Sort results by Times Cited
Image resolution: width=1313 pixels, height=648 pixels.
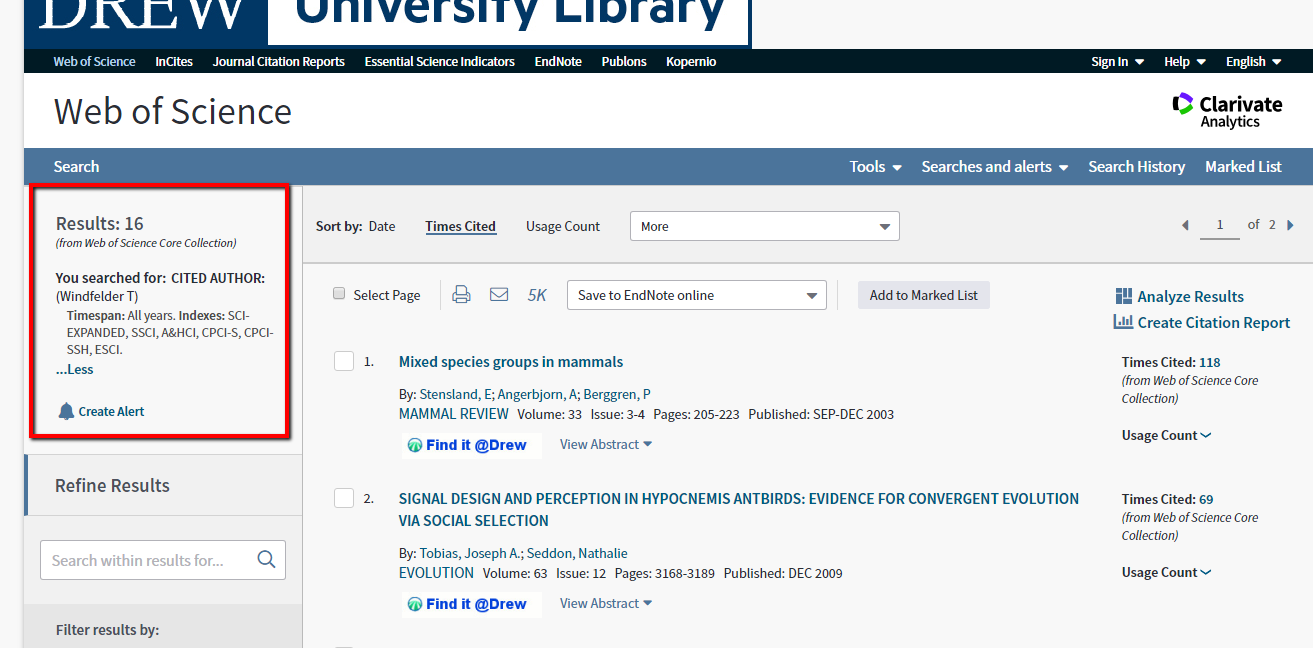[x=460, y=226]
